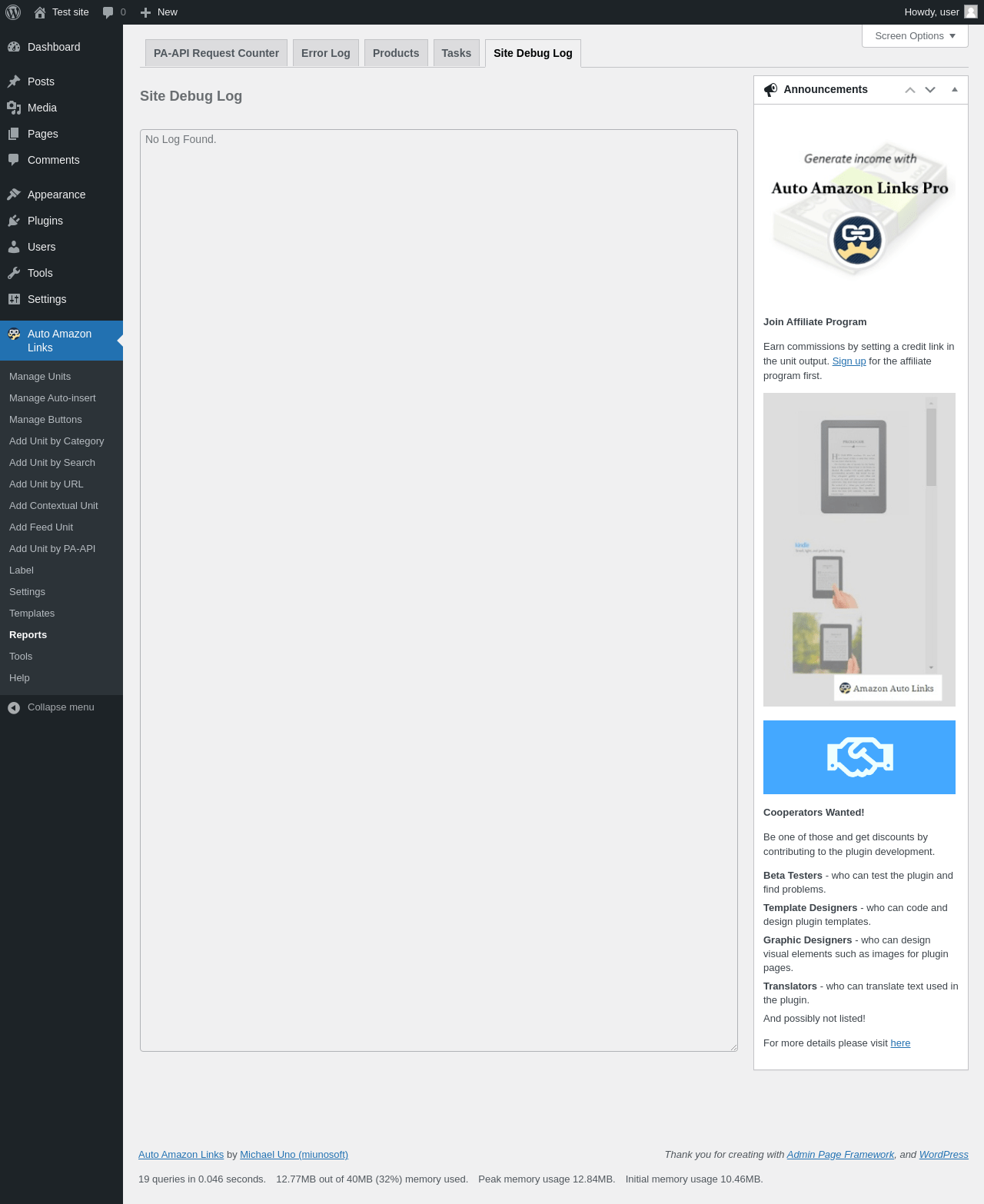Viewport: 984px width, 1204px height.
Task: Click the Plugins plug icon
Action: [14, 221]
